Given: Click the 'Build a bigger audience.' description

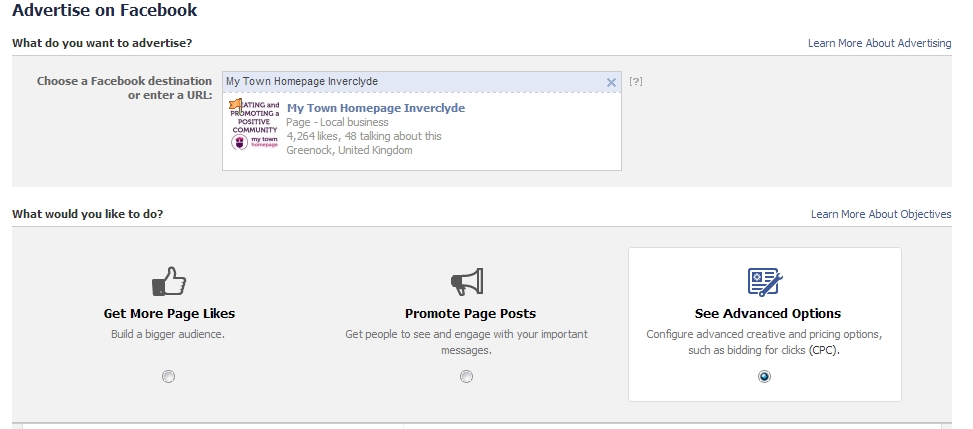Looking at the screenshot, I should point(168,334).
